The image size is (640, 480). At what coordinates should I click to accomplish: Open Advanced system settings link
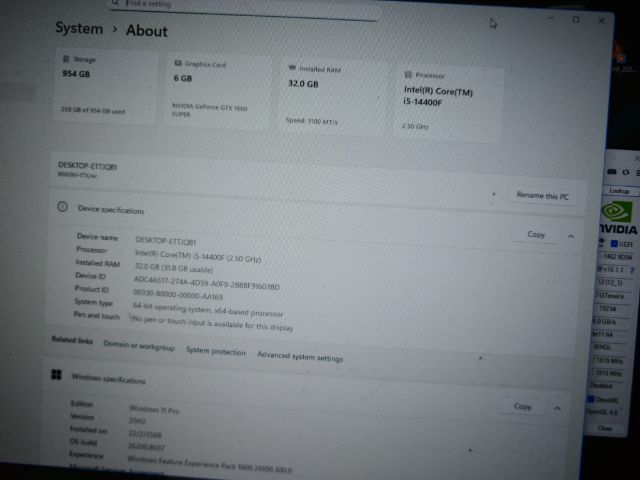coord(299,357)
